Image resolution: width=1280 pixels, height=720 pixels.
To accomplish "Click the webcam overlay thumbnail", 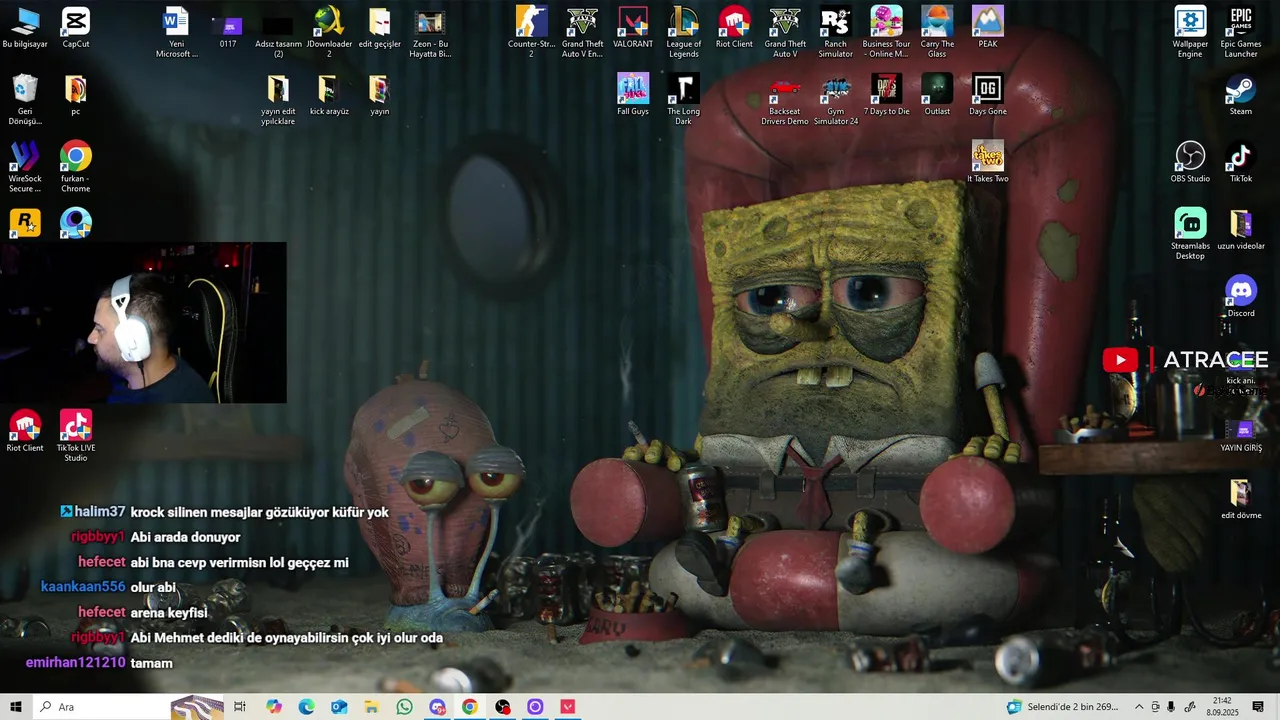I will 143,322.
